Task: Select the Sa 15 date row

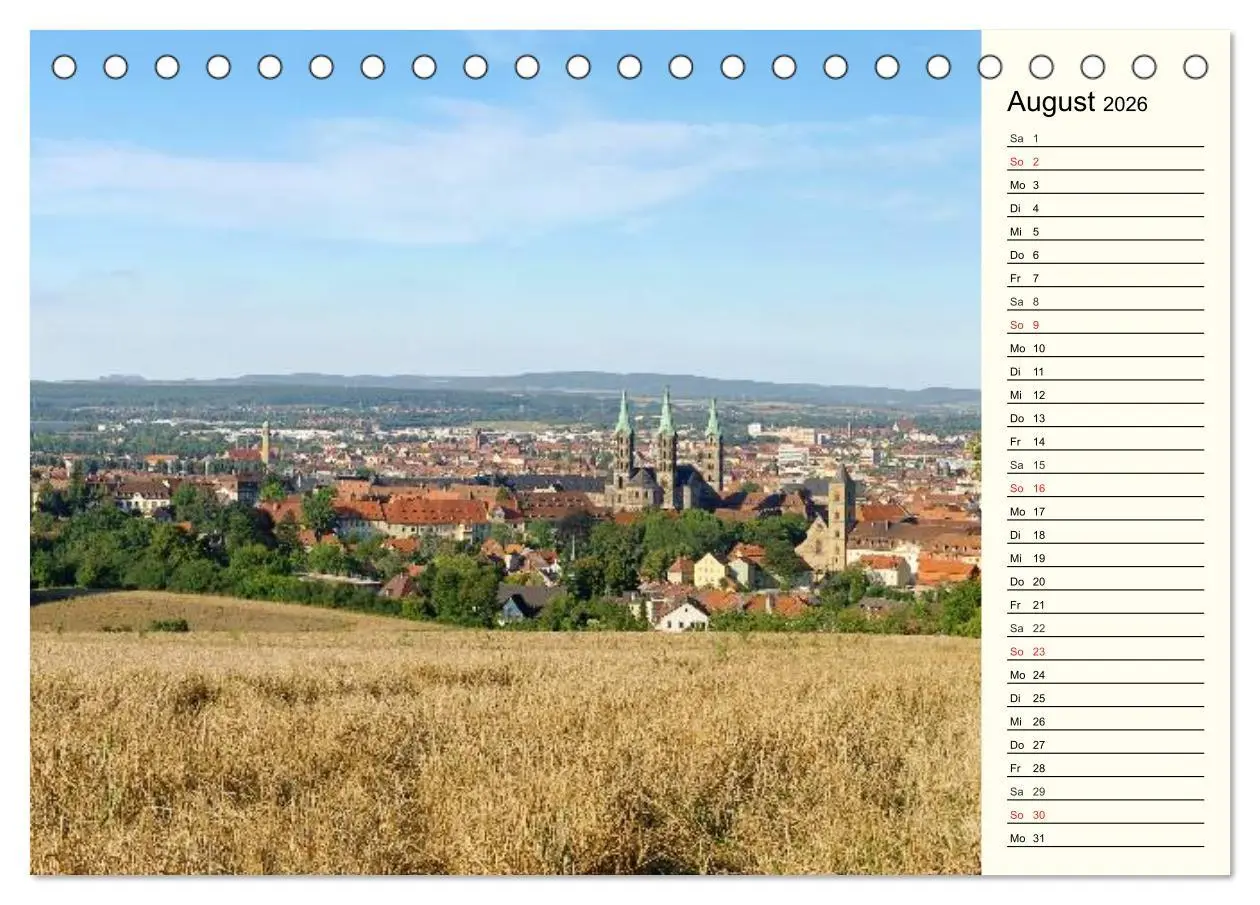Action: (1105, 465)
